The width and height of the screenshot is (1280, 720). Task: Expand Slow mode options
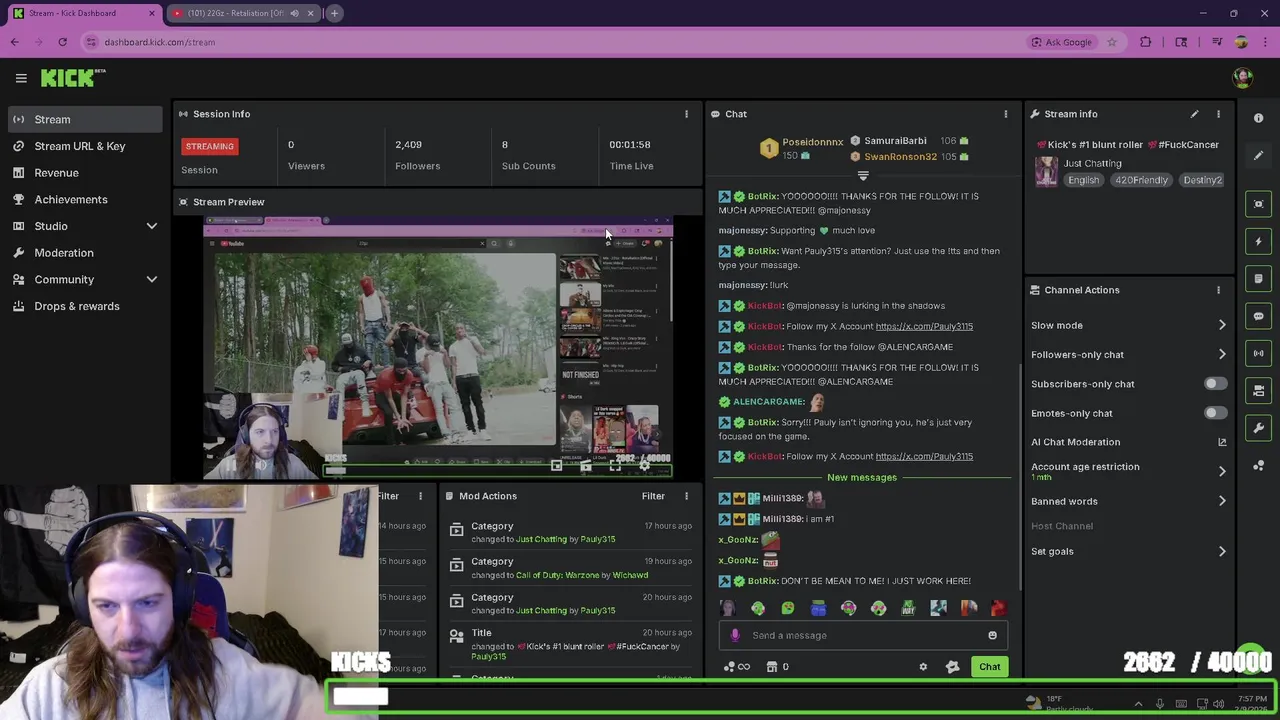click(x=1222, y=325)
